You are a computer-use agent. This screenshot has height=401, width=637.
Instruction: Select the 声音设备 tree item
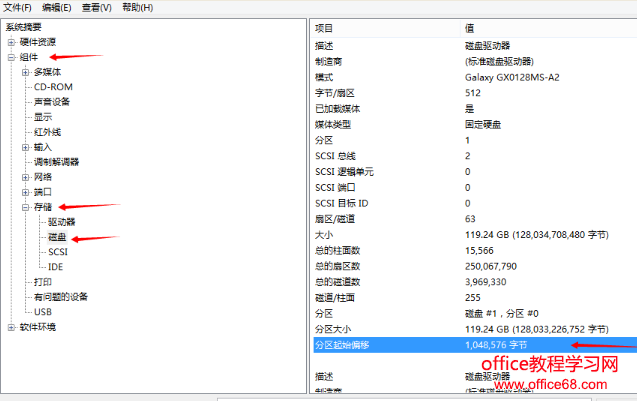coord(52,102)
